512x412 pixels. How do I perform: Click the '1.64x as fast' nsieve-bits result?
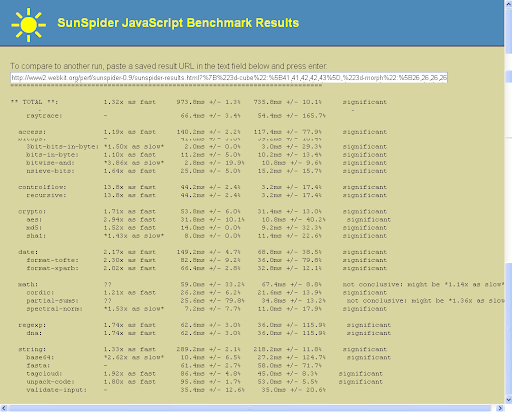coord(129,171)
